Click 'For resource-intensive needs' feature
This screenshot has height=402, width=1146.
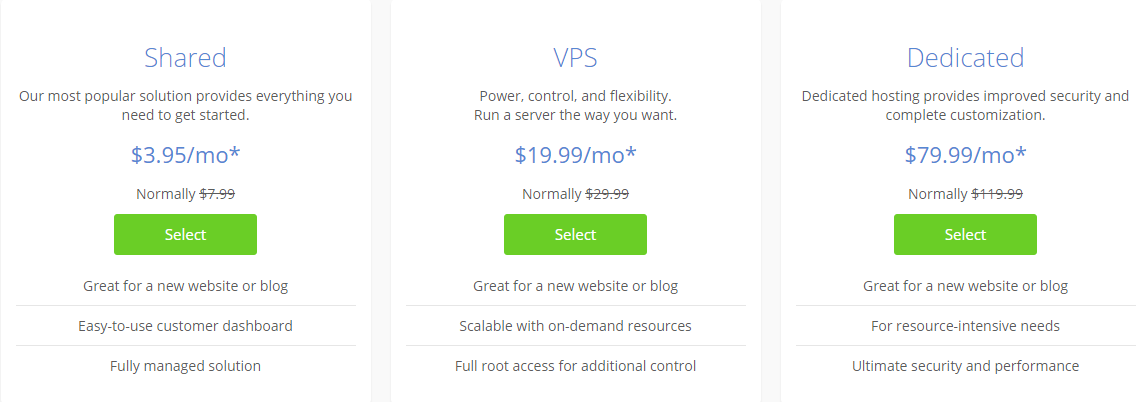(x=965, y=326)
